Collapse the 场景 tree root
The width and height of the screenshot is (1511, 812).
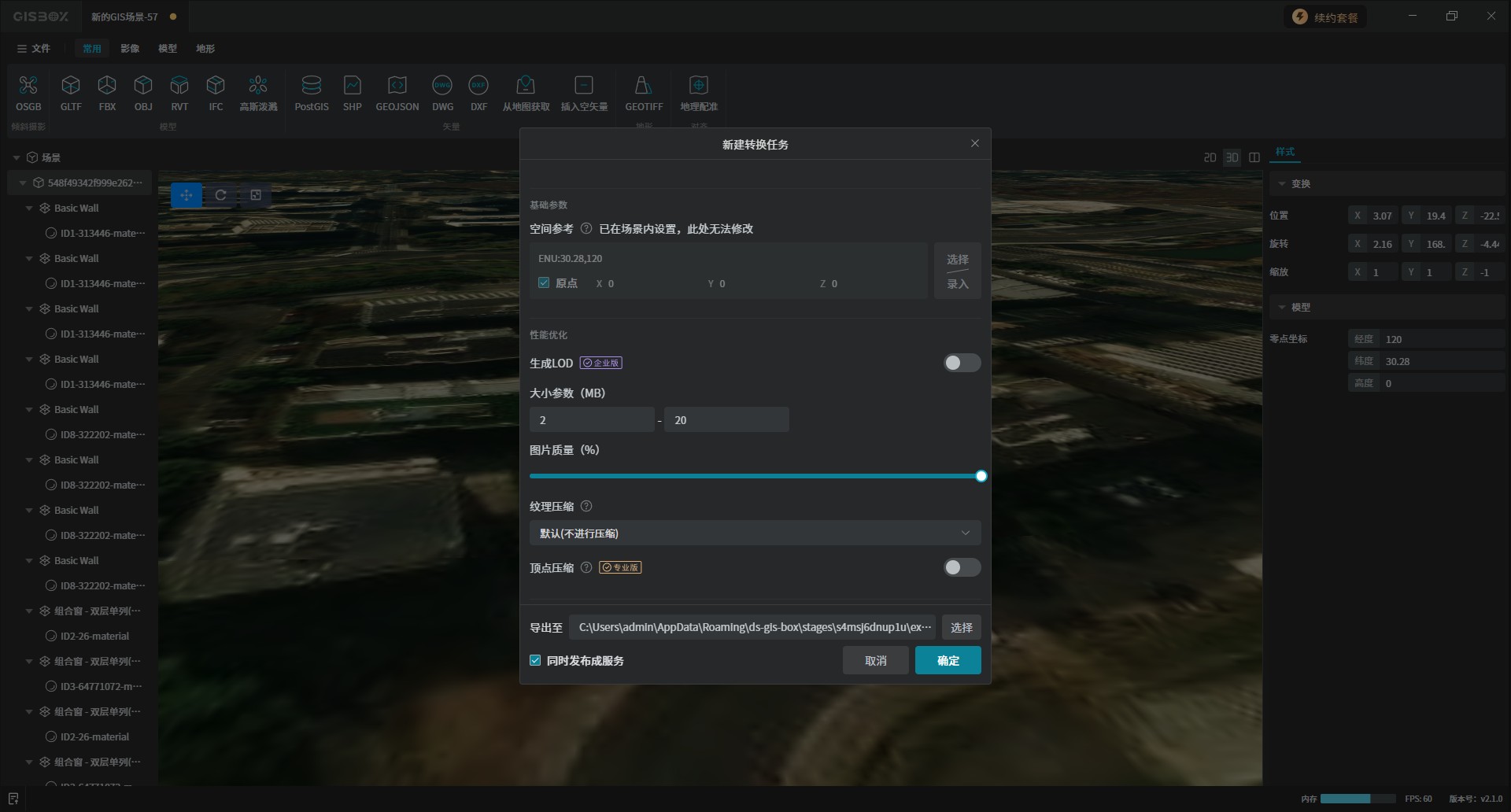coord(17,157)
